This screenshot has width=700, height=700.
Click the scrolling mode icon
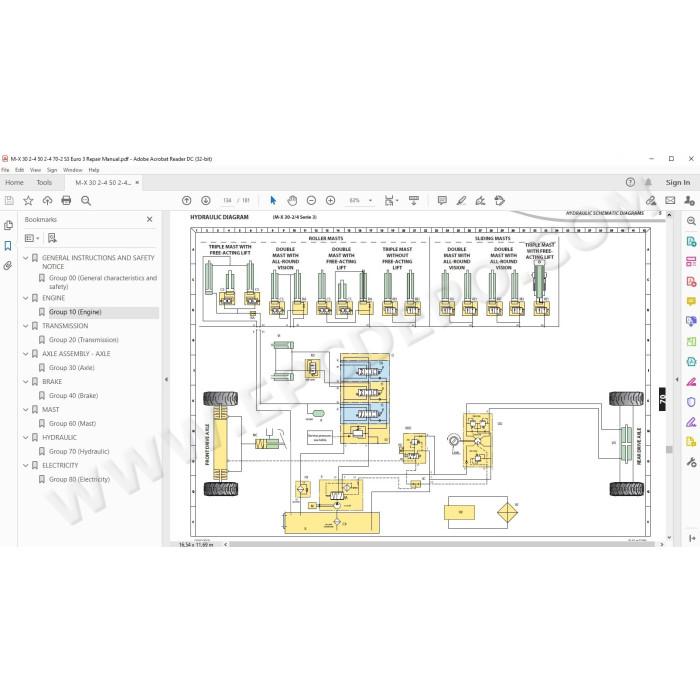tap(414, 200)
